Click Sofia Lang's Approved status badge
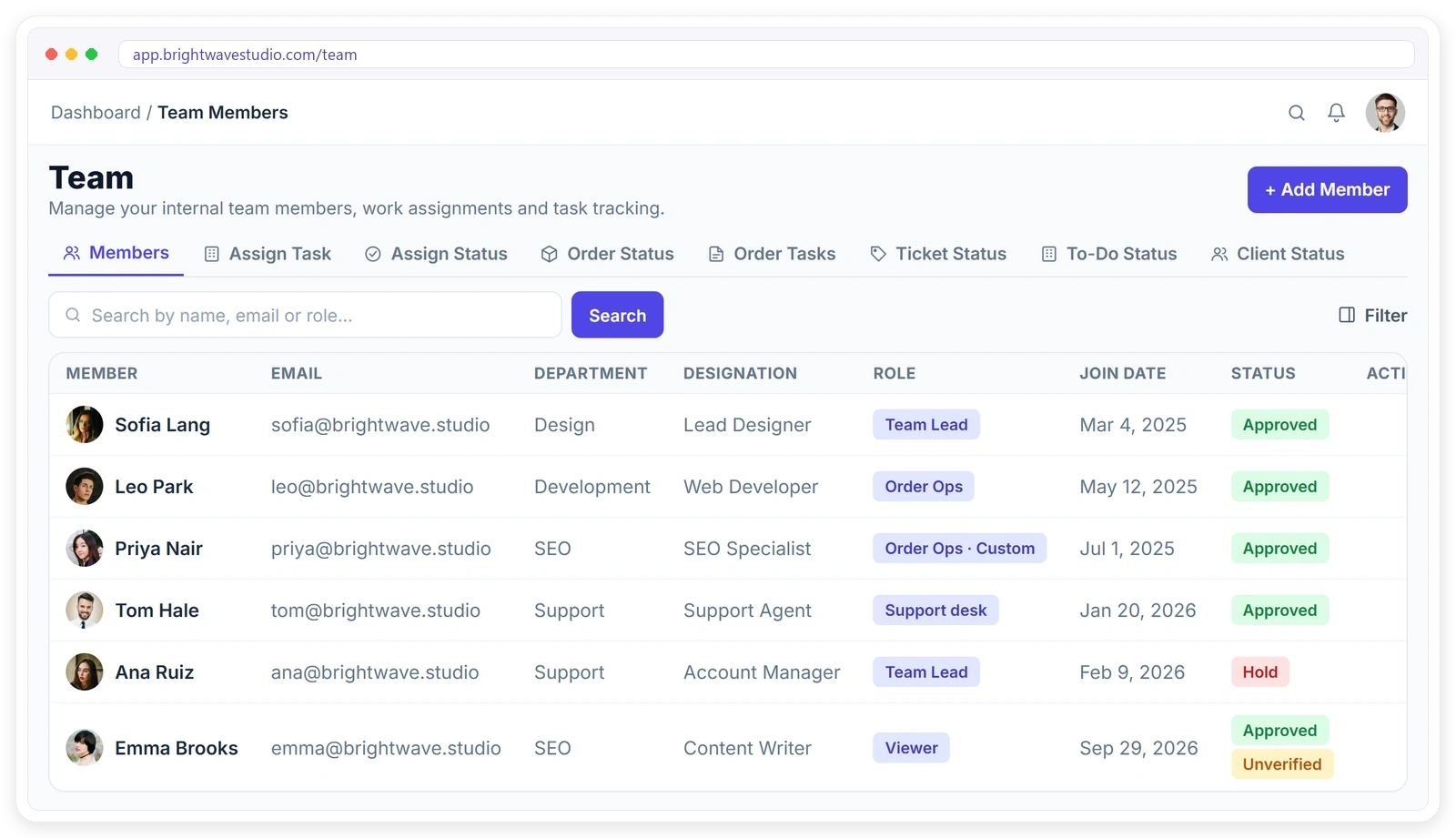 [1280, 425]
